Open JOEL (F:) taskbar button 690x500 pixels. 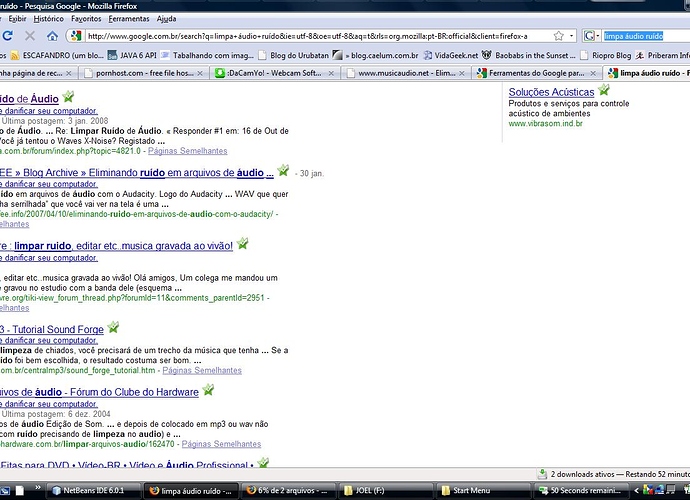(x=386, y=490)
